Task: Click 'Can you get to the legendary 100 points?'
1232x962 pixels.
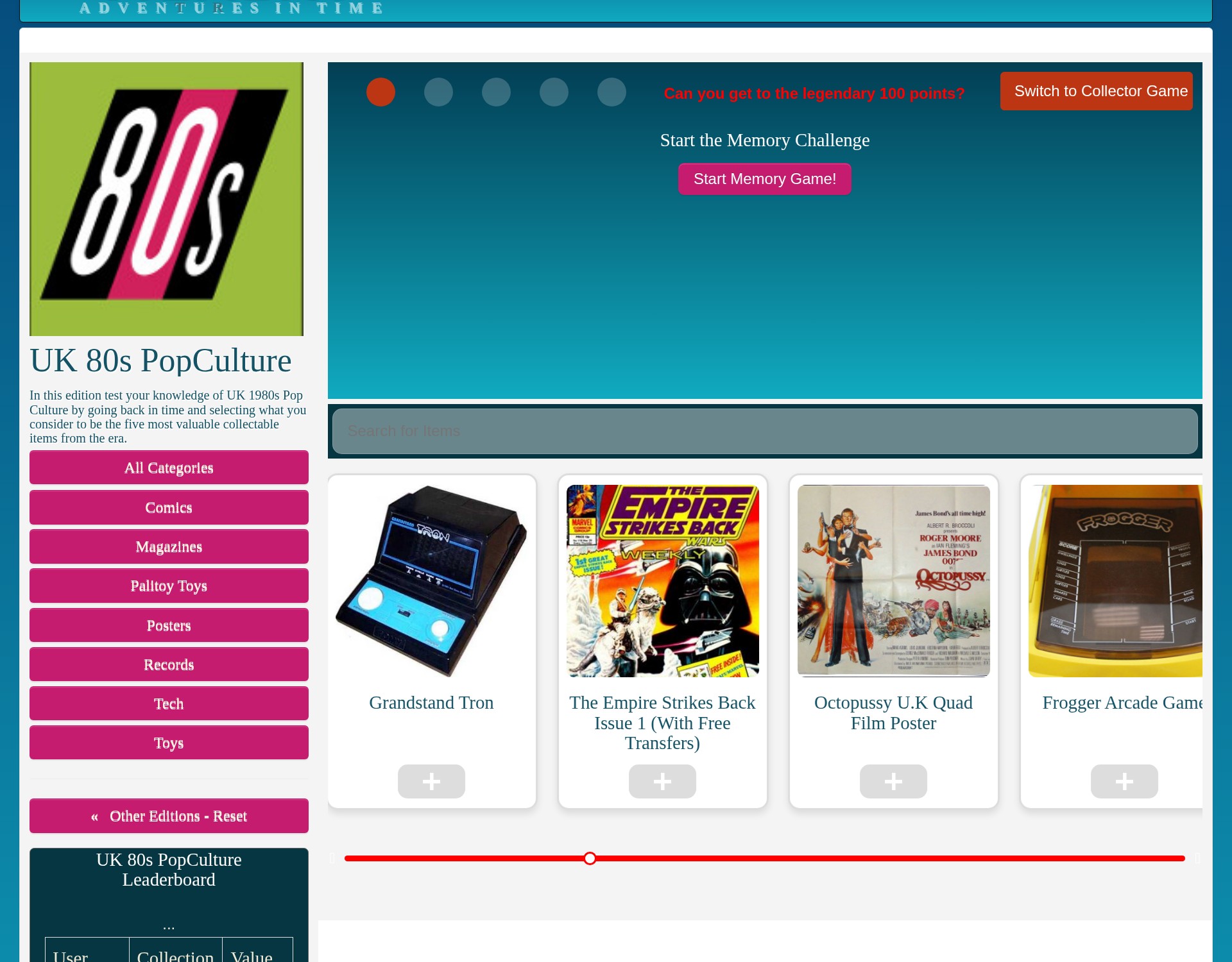Action: pos(814,94)
